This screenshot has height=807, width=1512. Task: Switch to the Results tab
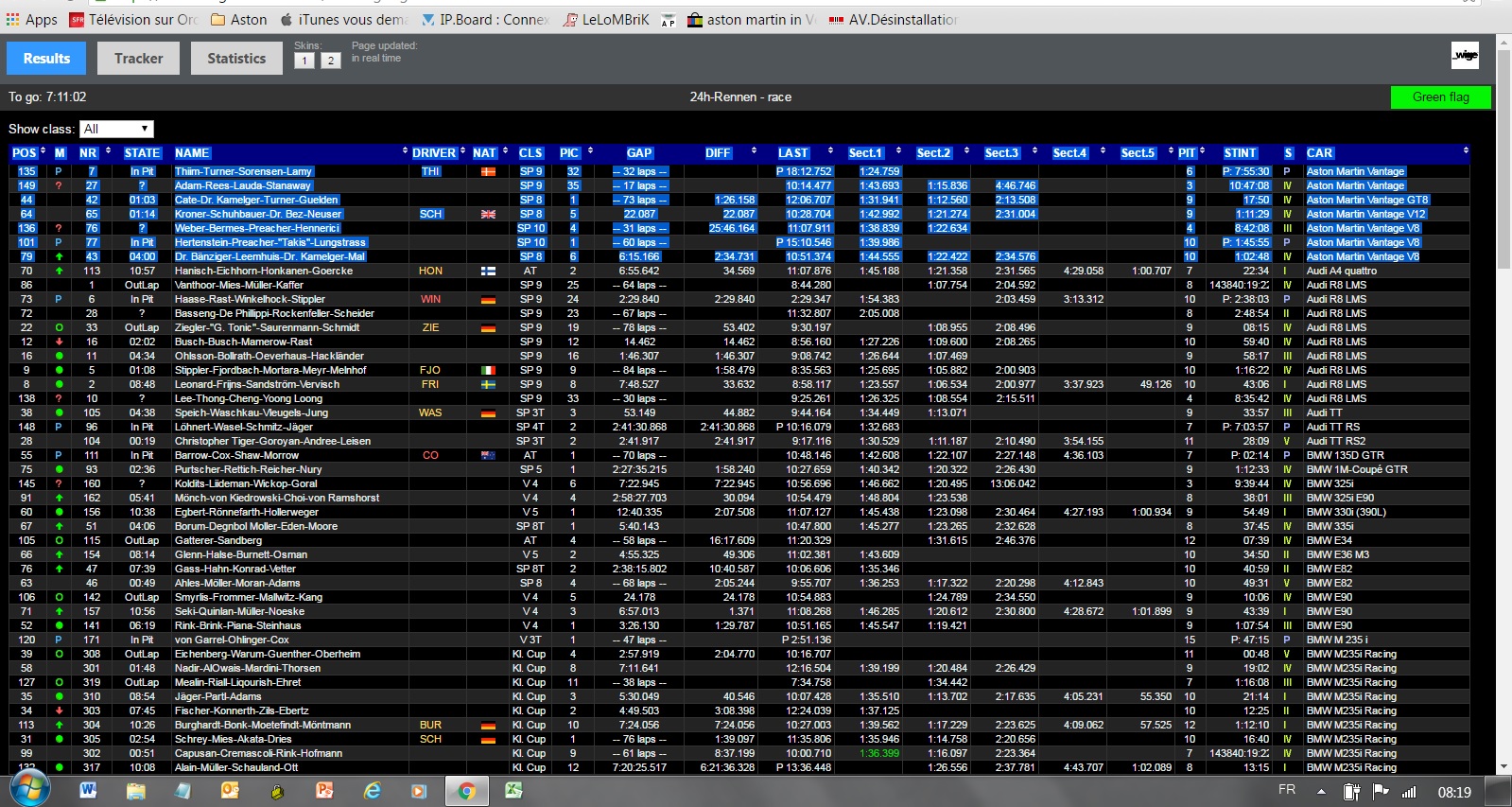pyautogui.click(x=46, y=59)
